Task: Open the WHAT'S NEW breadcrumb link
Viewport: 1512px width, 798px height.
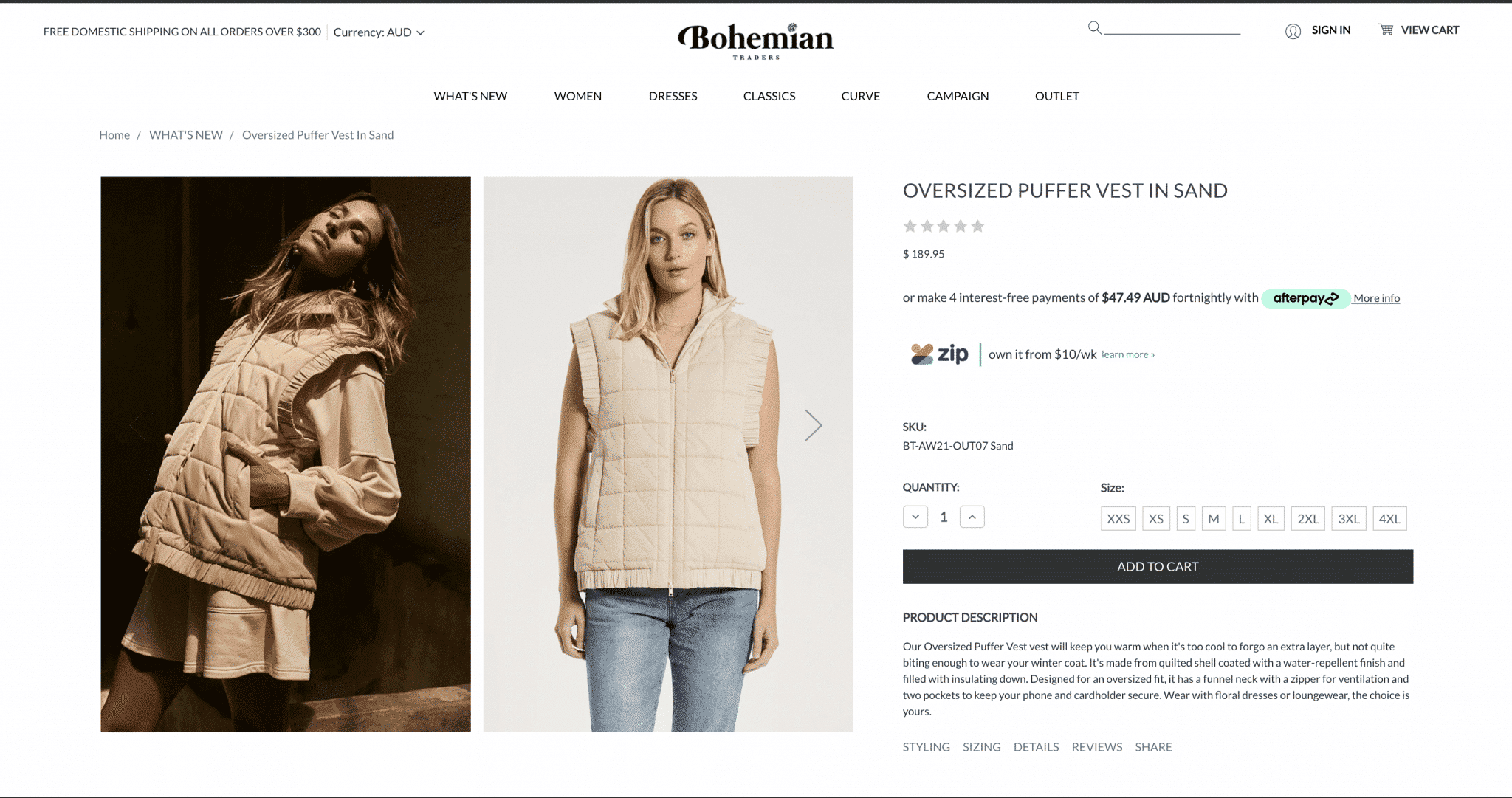Action: click(186, 135)
